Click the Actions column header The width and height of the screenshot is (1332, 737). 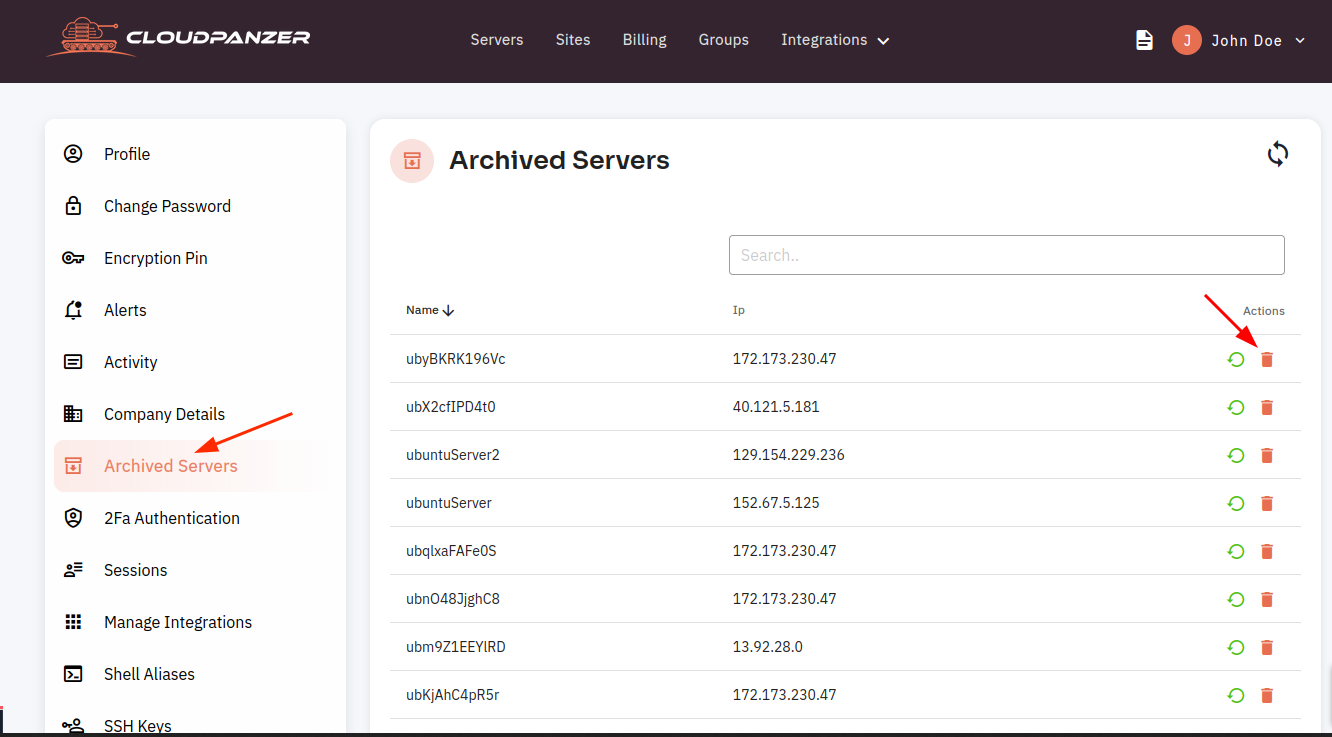coord(1264,311)
